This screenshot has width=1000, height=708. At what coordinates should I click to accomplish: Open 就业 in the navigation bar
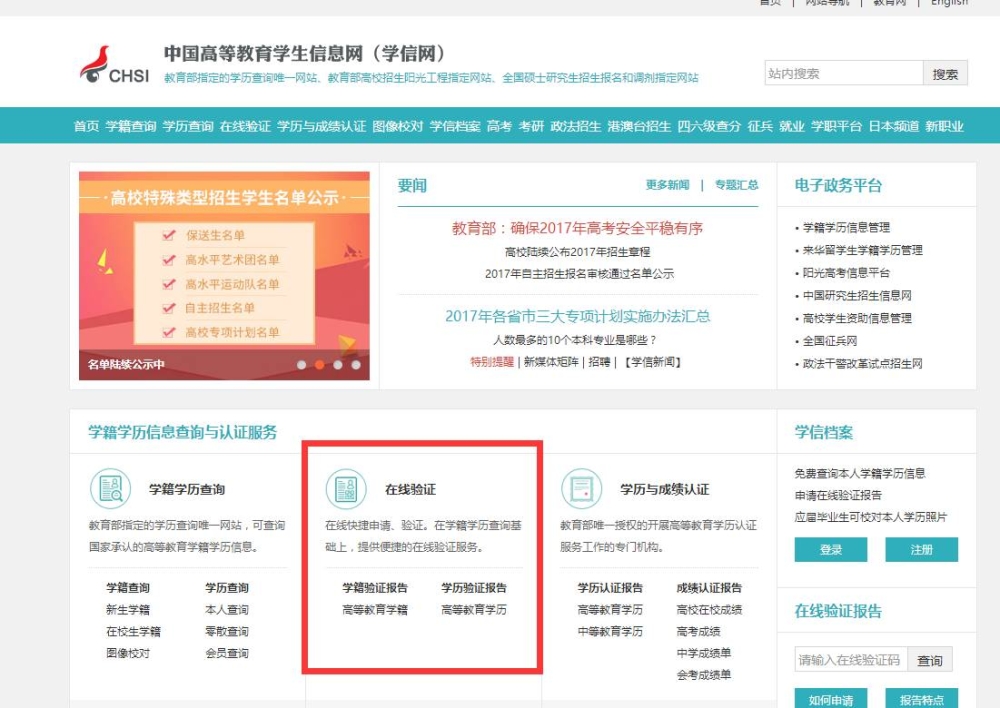coord(792,126)
